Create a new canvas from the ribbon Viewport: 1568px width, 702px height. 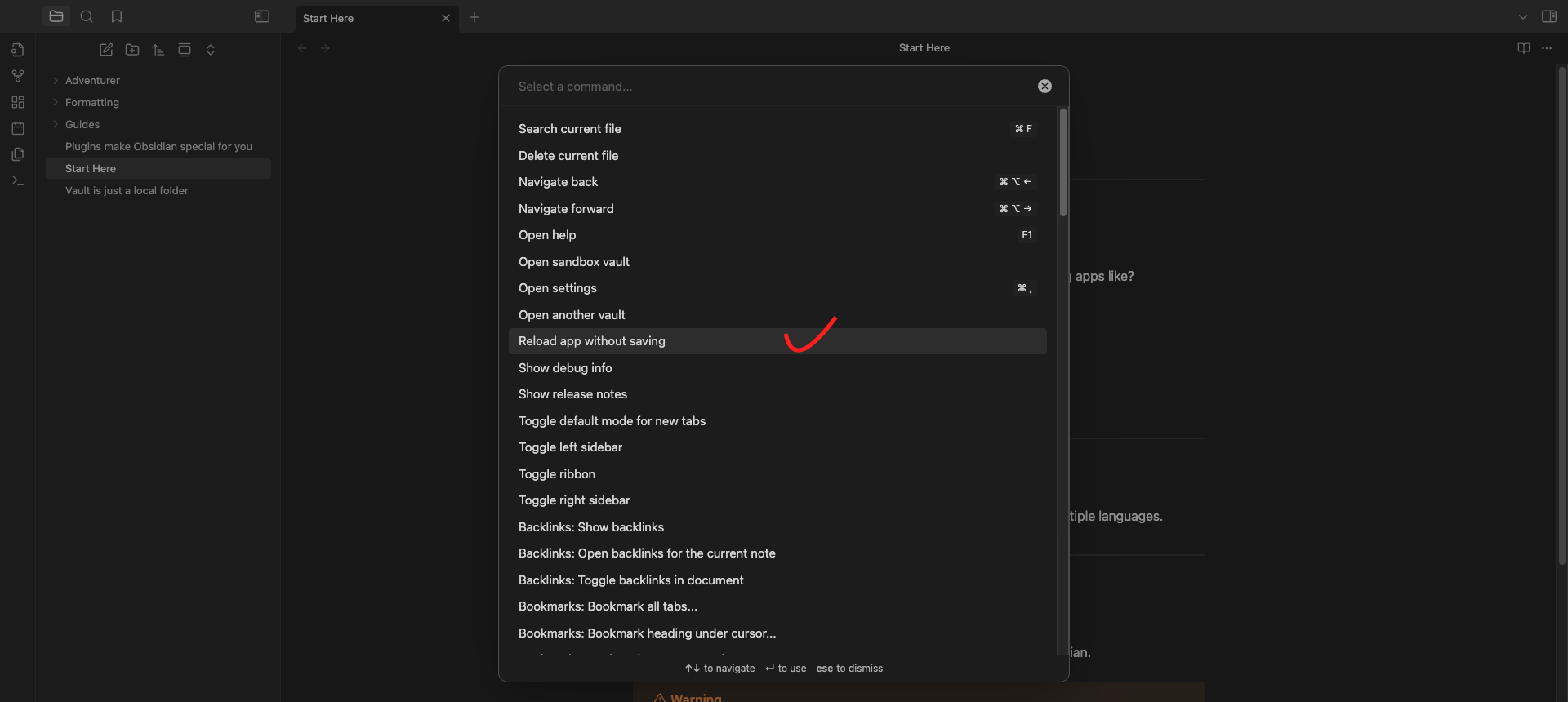(18, 102)
